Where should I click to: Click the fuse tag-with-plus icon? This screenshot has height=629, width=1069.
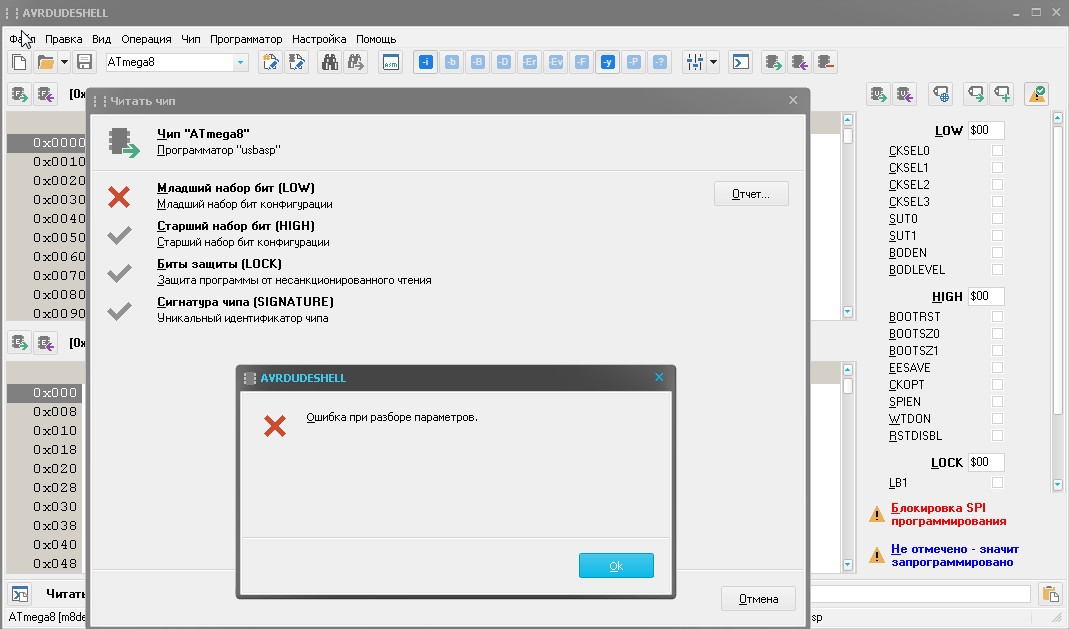(1002, 94)
